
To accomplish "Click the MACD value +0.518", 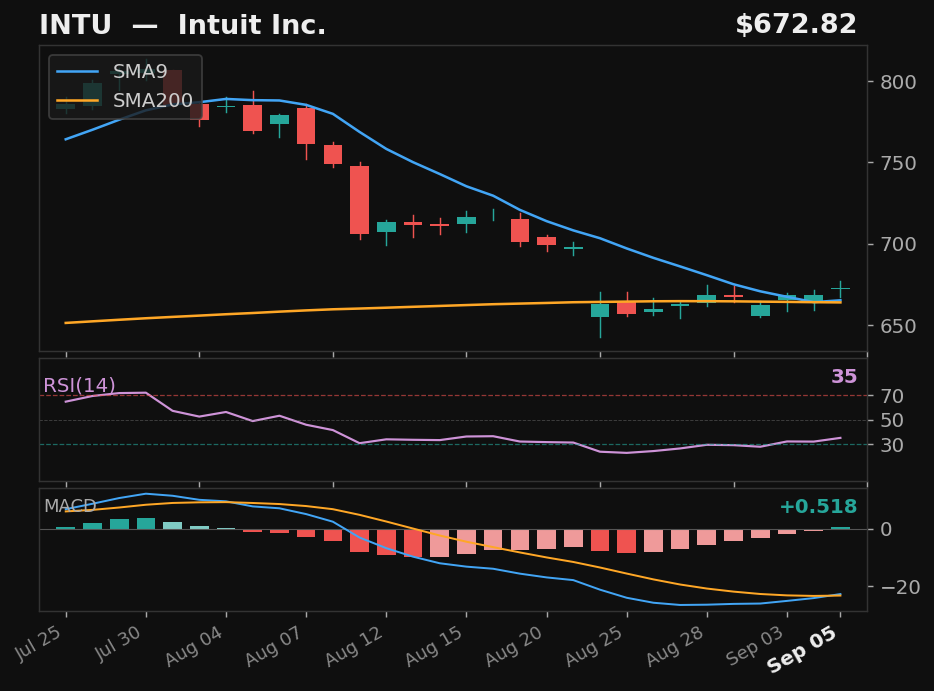I will 818,506.
